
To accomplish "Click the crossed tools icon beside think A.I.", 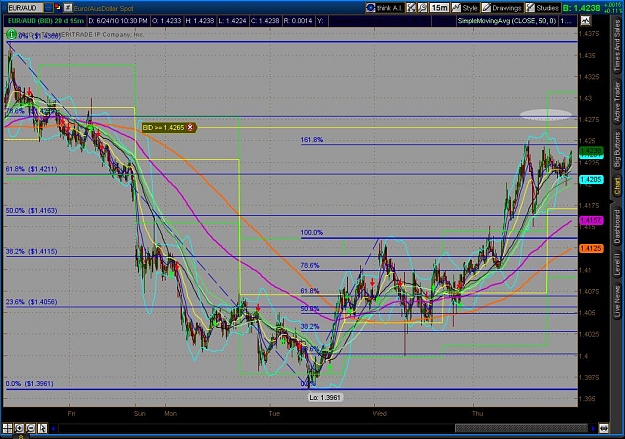I will [411, 8].
